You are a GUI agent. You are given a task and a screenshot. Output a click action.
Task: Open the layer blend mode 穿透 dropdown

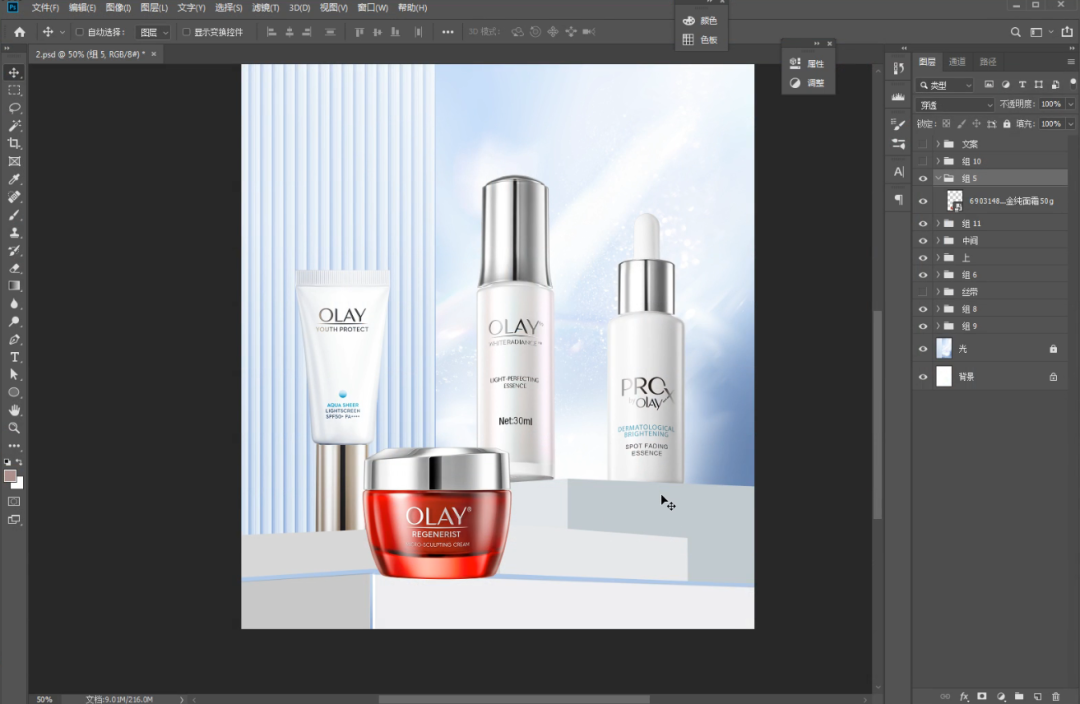(955, 105)
